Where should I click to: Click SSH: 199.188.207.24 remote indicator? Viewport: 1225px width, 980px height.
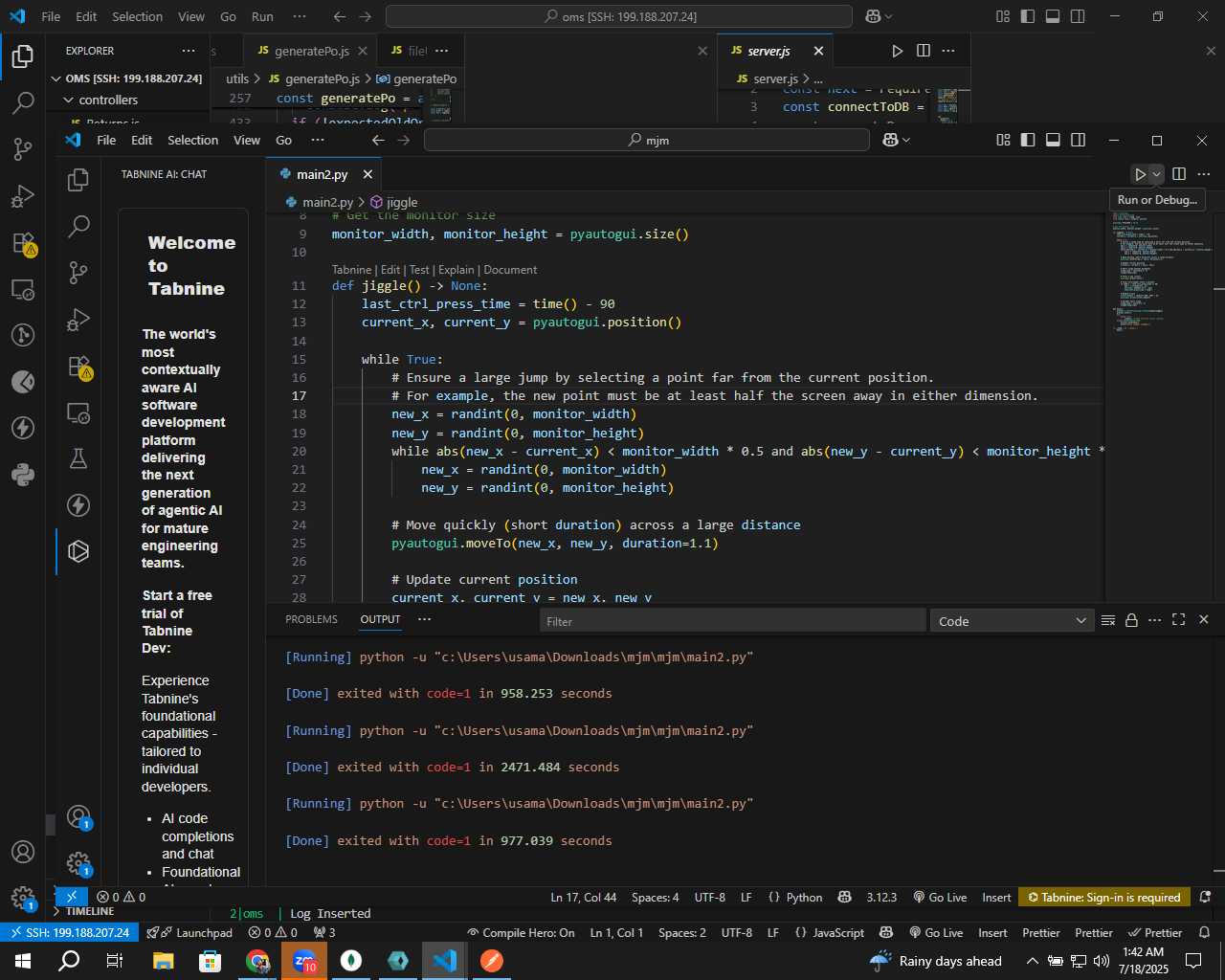68,932
